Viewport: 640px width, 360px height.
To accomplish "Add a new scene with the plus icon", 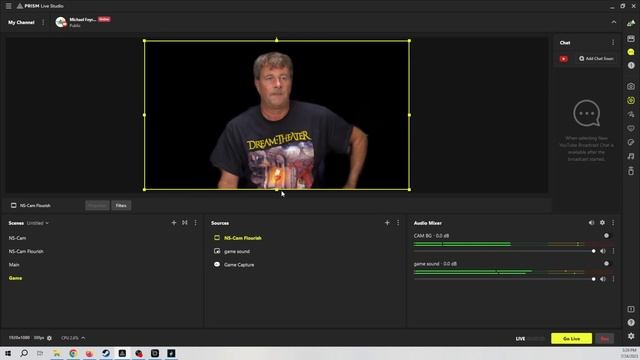I will (x=174, y=223).
